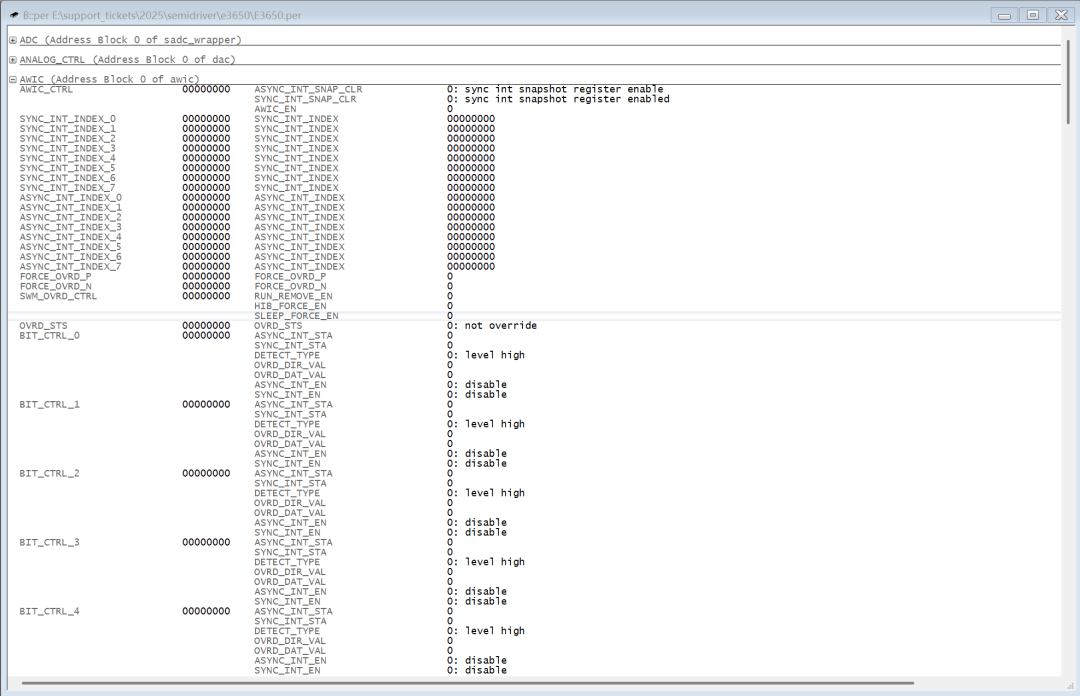Click the OVRD_STS not override value

click(491, 326)
